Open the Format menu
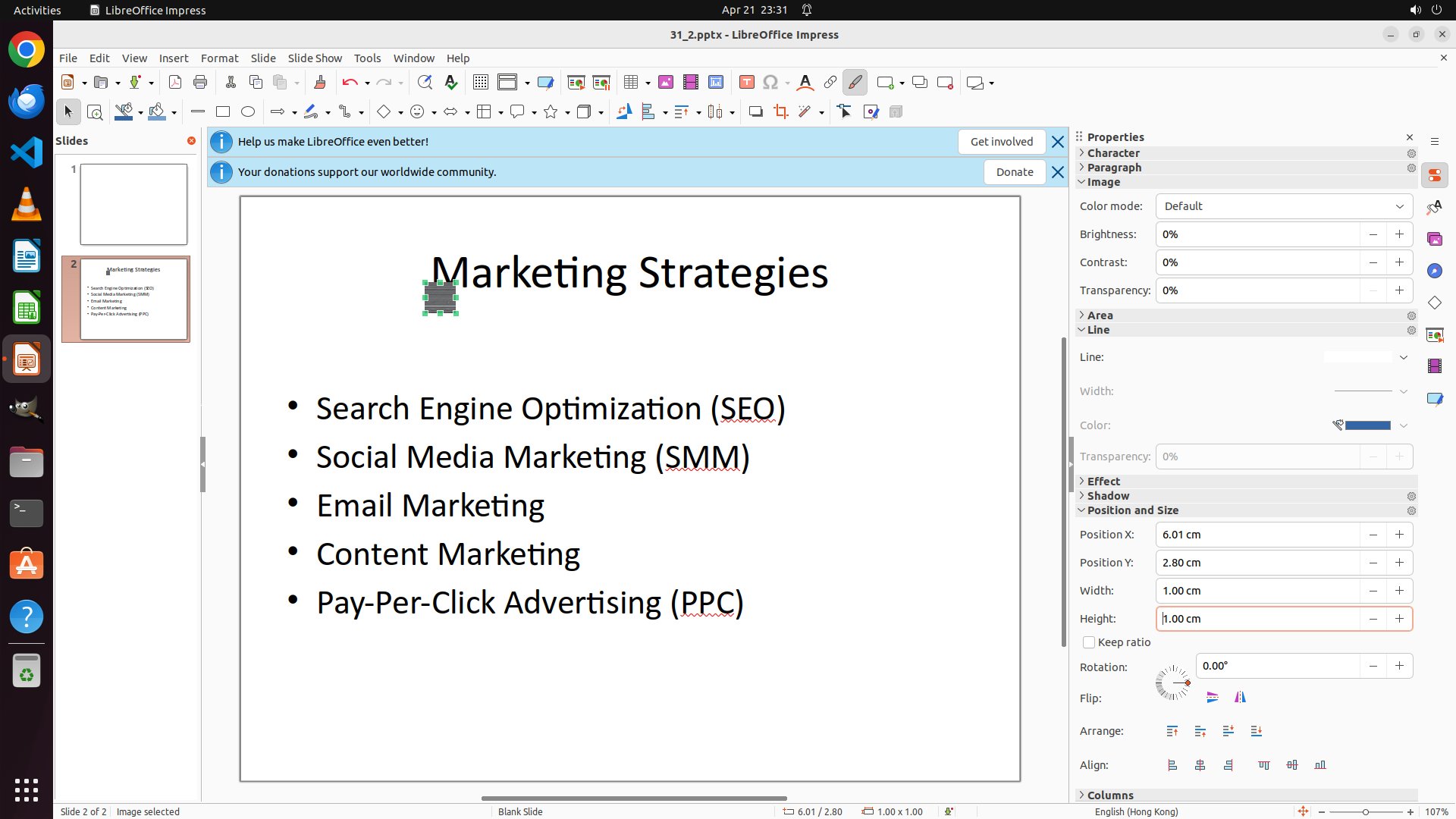Viewport: 1456px width, 819px height. coord(219,58)
